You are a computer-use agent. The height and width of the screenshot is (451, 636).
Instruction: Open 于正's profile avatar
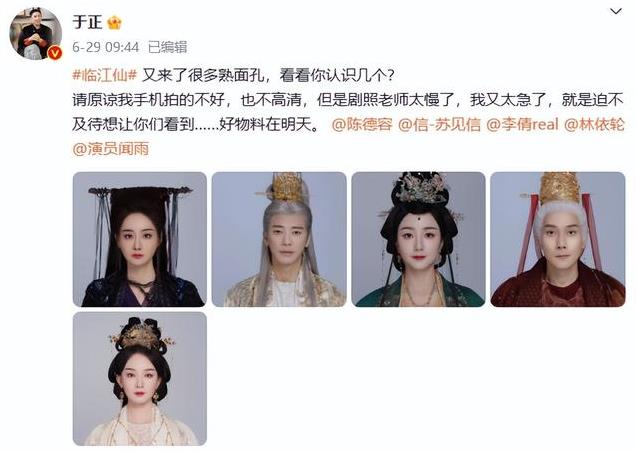coord(36,33)
